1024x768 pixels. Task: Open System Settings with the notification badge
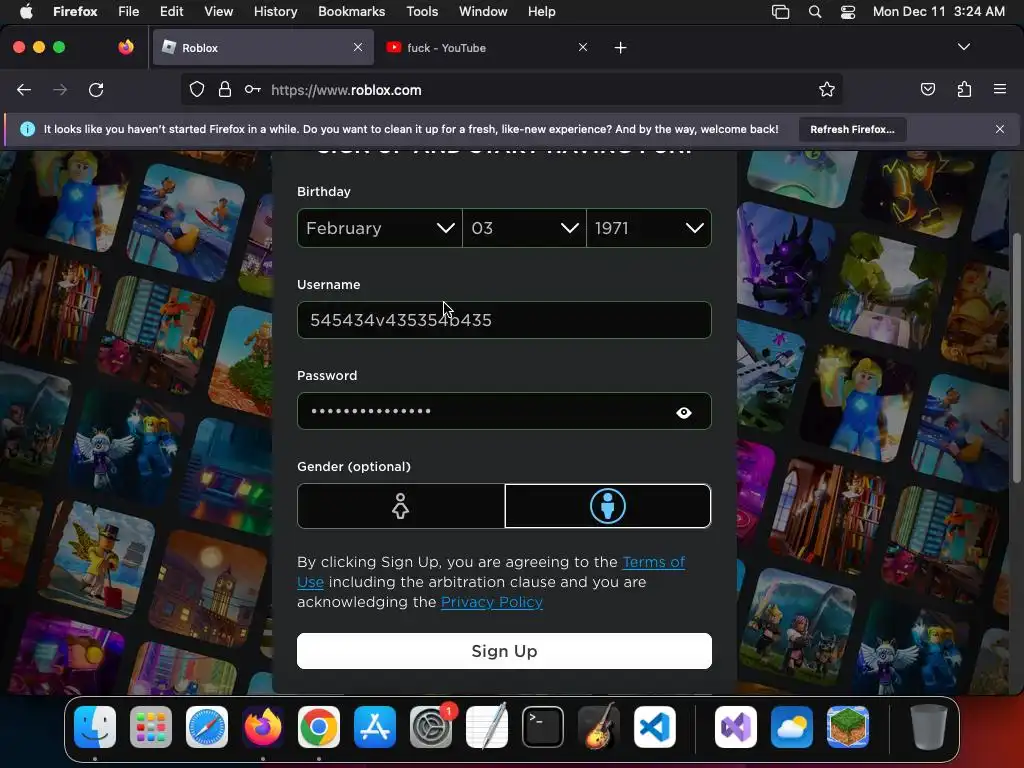(x=431, y=727)
